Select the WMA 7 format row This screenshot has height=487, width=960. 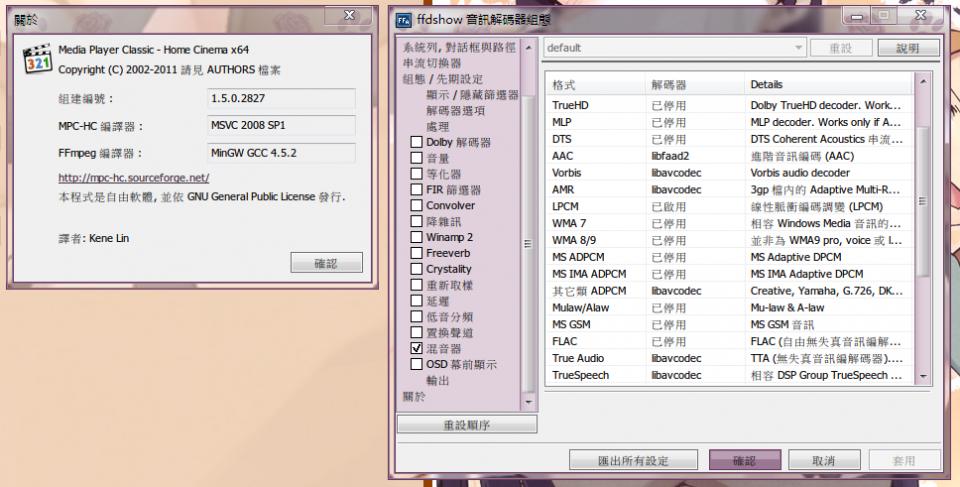click(730, 224)
